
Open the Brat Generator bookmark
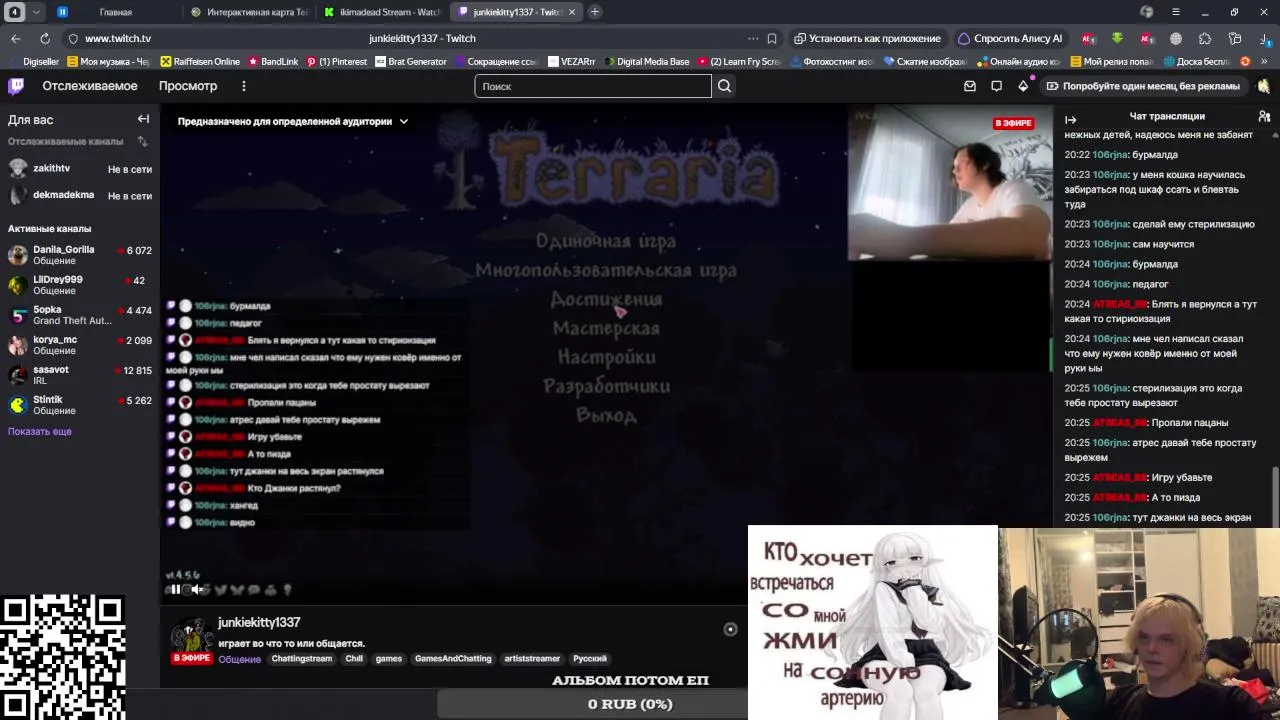(x=411, y=61)
